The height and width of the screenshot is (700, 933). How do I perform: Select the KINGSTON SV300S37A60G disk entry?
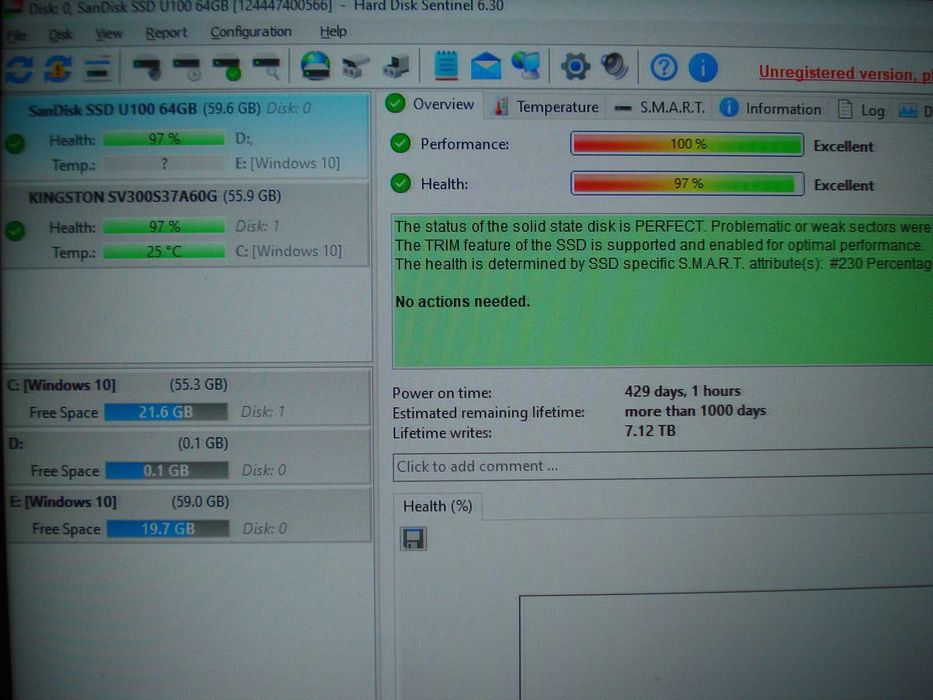[186, 224]
